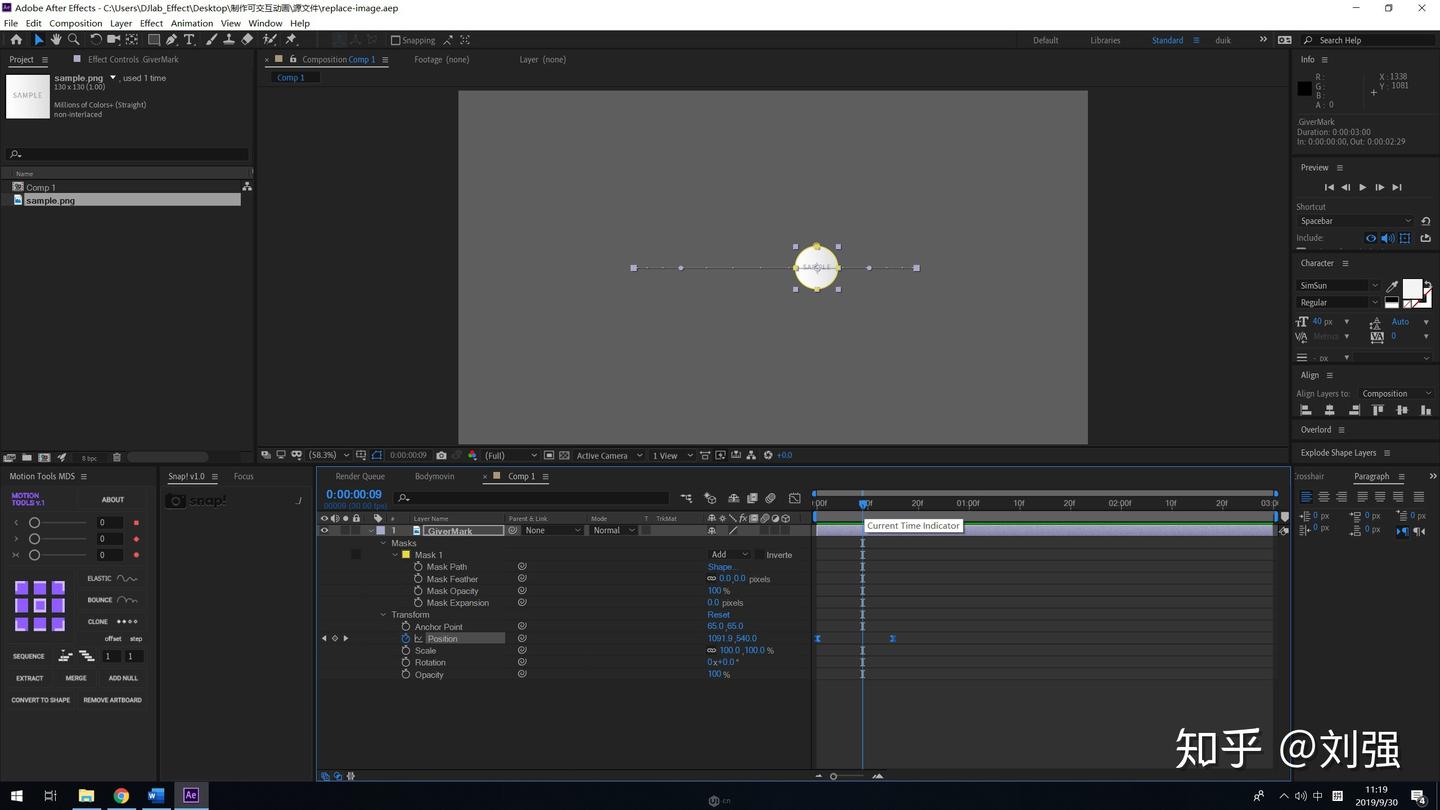Select the Pen tool
1440x810 pixels.
coord(171,40)
